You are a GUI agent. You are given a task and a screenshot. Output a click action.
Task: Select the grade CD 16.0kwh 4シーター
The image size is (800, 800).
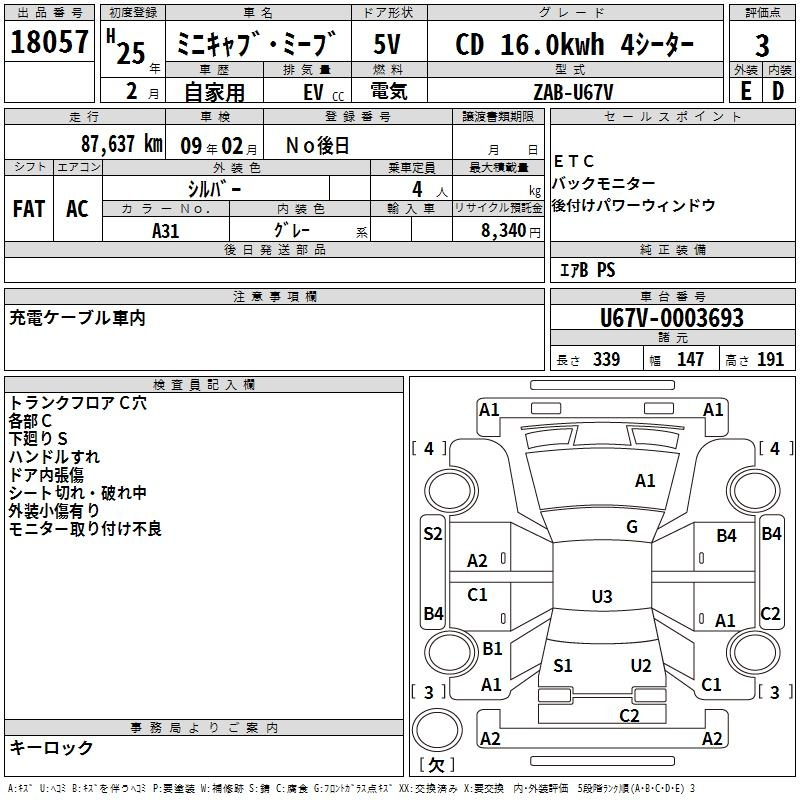(574, 45)
